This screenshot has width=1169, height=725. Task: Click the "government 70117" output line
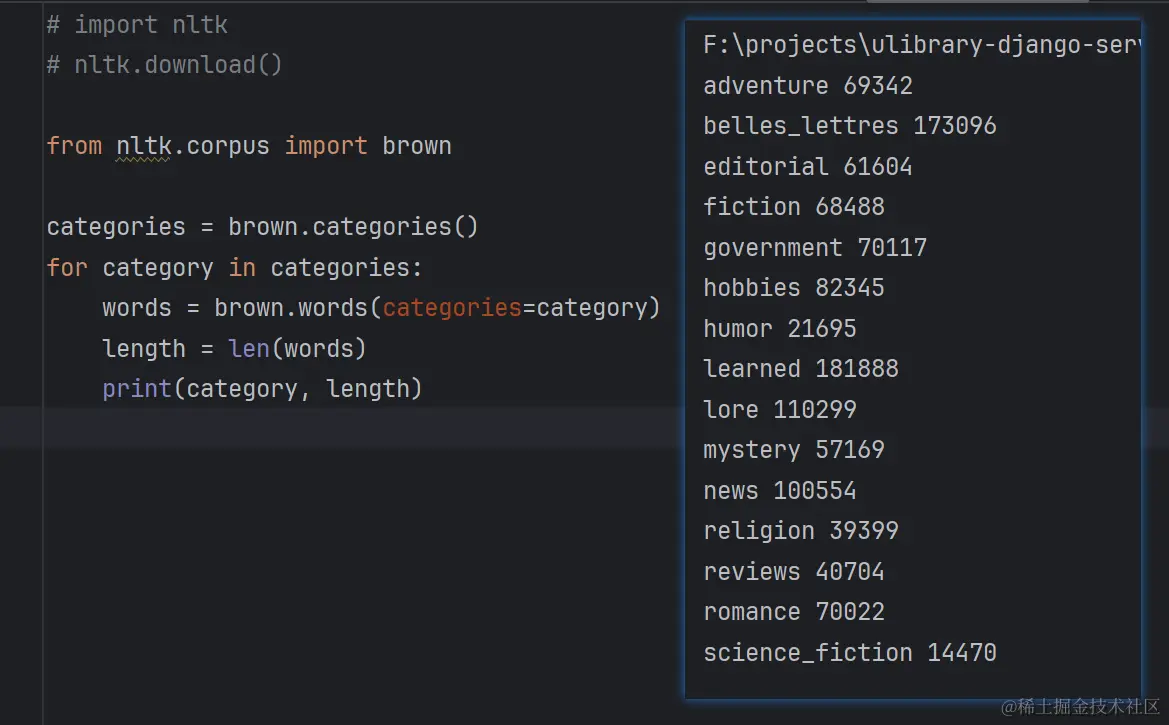814,247
